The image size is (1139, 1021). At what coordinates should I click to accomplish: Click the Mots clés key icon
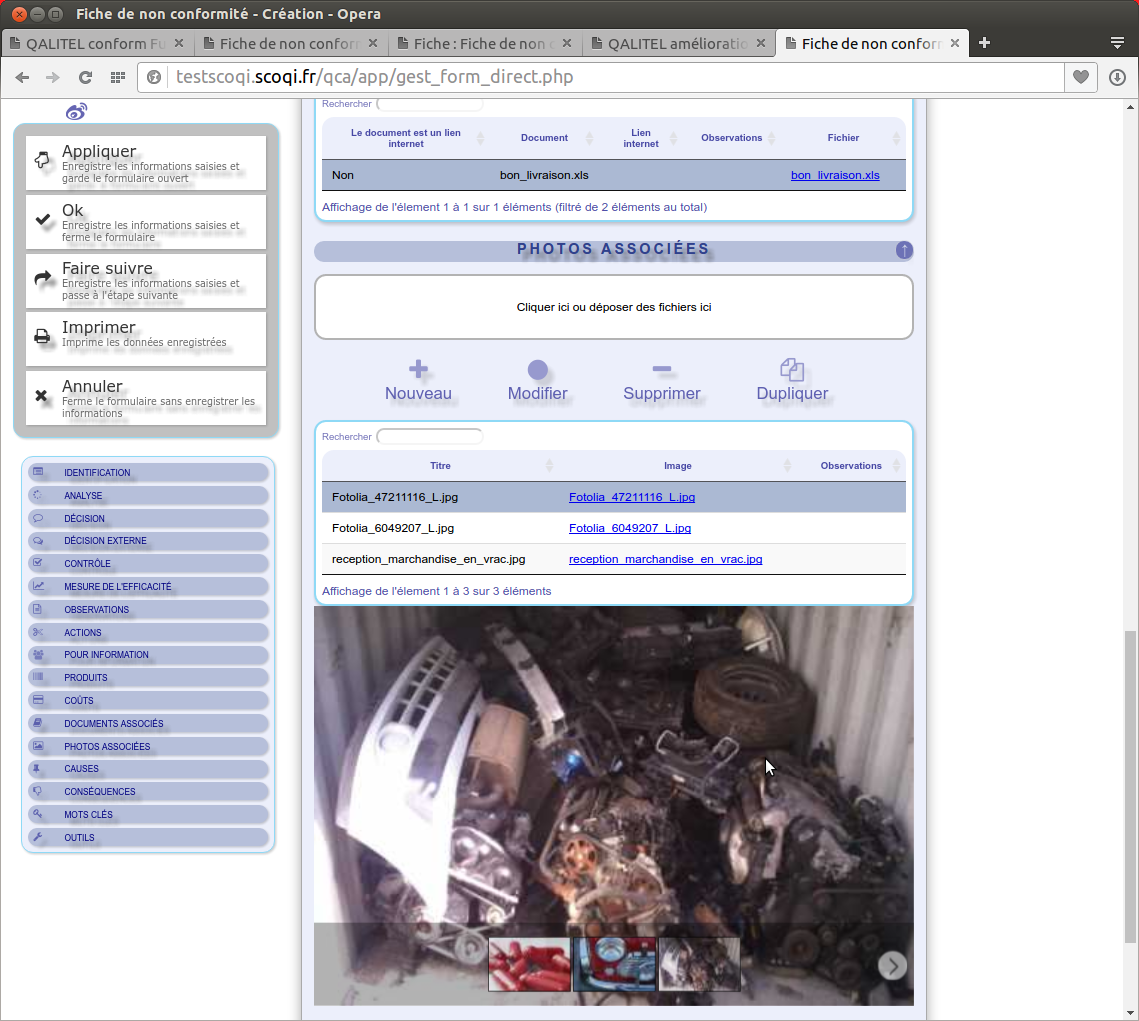pyautogui.click(x=38, y=814)
